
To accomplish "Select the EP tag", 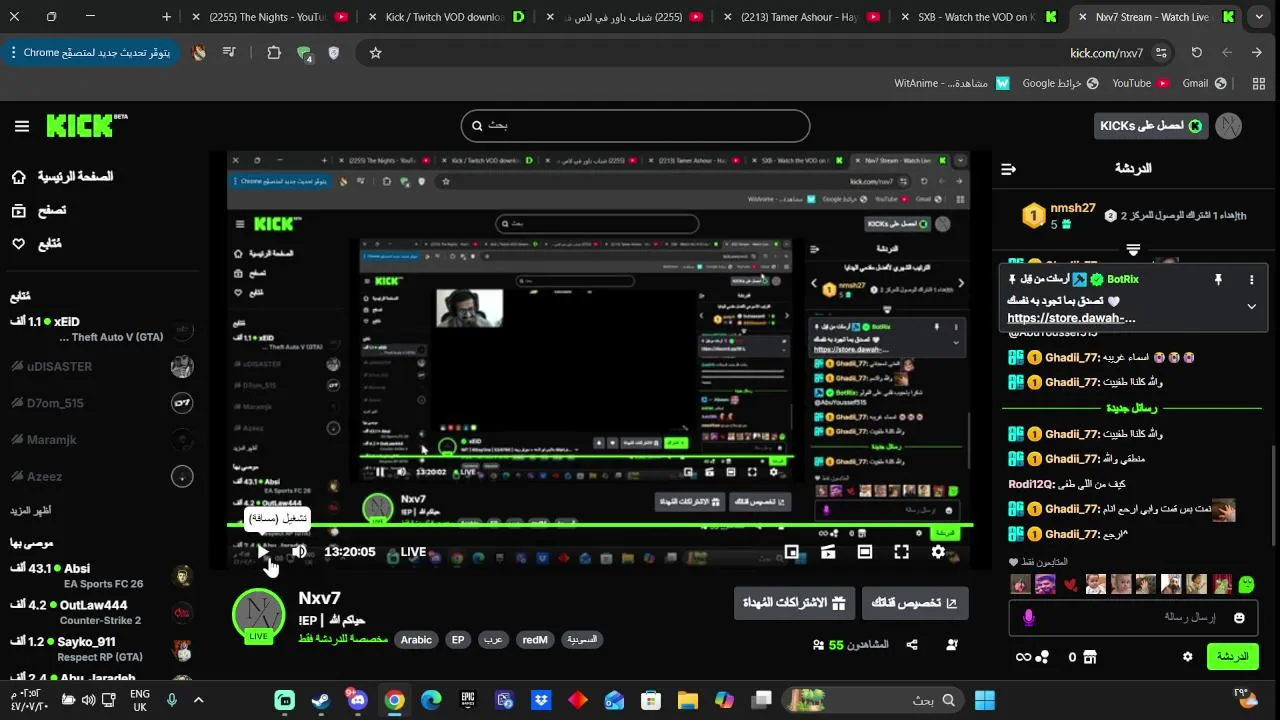I will (x=458, y=640).
